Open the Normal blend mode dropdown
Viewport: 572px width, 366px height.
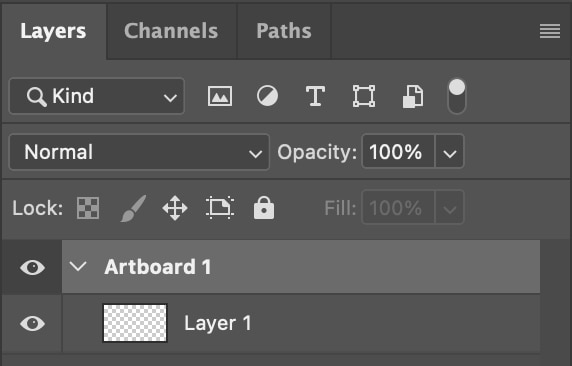coord(139,152)
